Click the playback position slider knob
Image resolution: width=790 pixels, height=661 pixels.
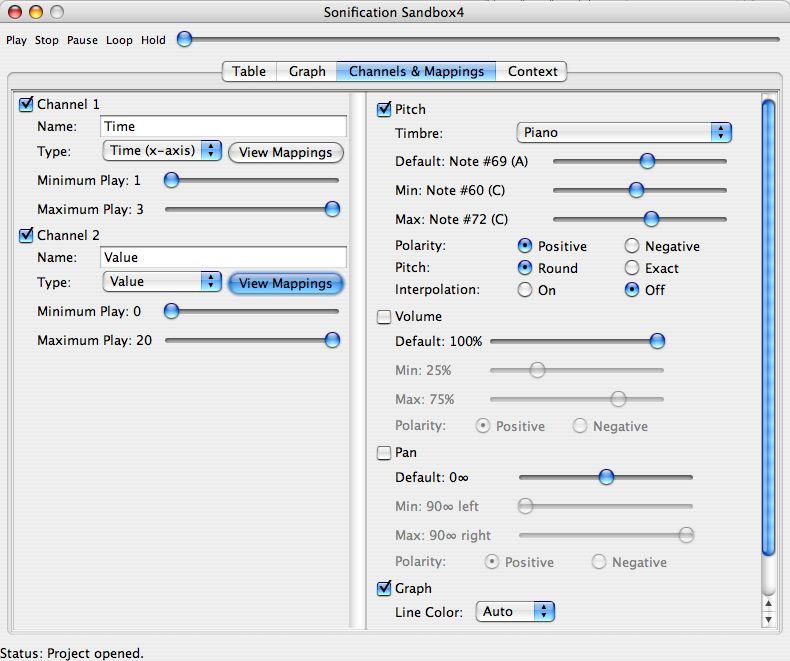click(x=185, y=39)
